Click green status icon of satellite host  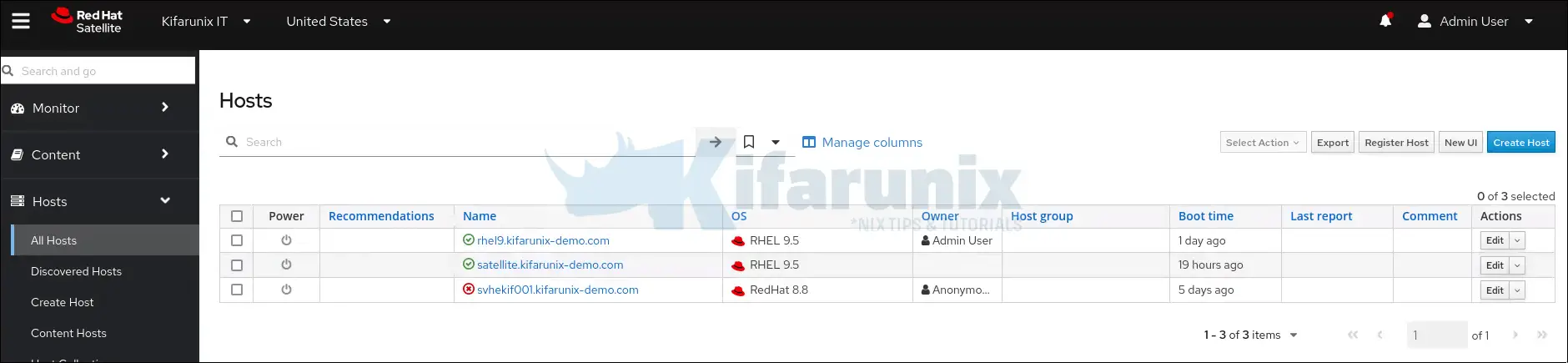pyautogui.click(x=469, y=265)
